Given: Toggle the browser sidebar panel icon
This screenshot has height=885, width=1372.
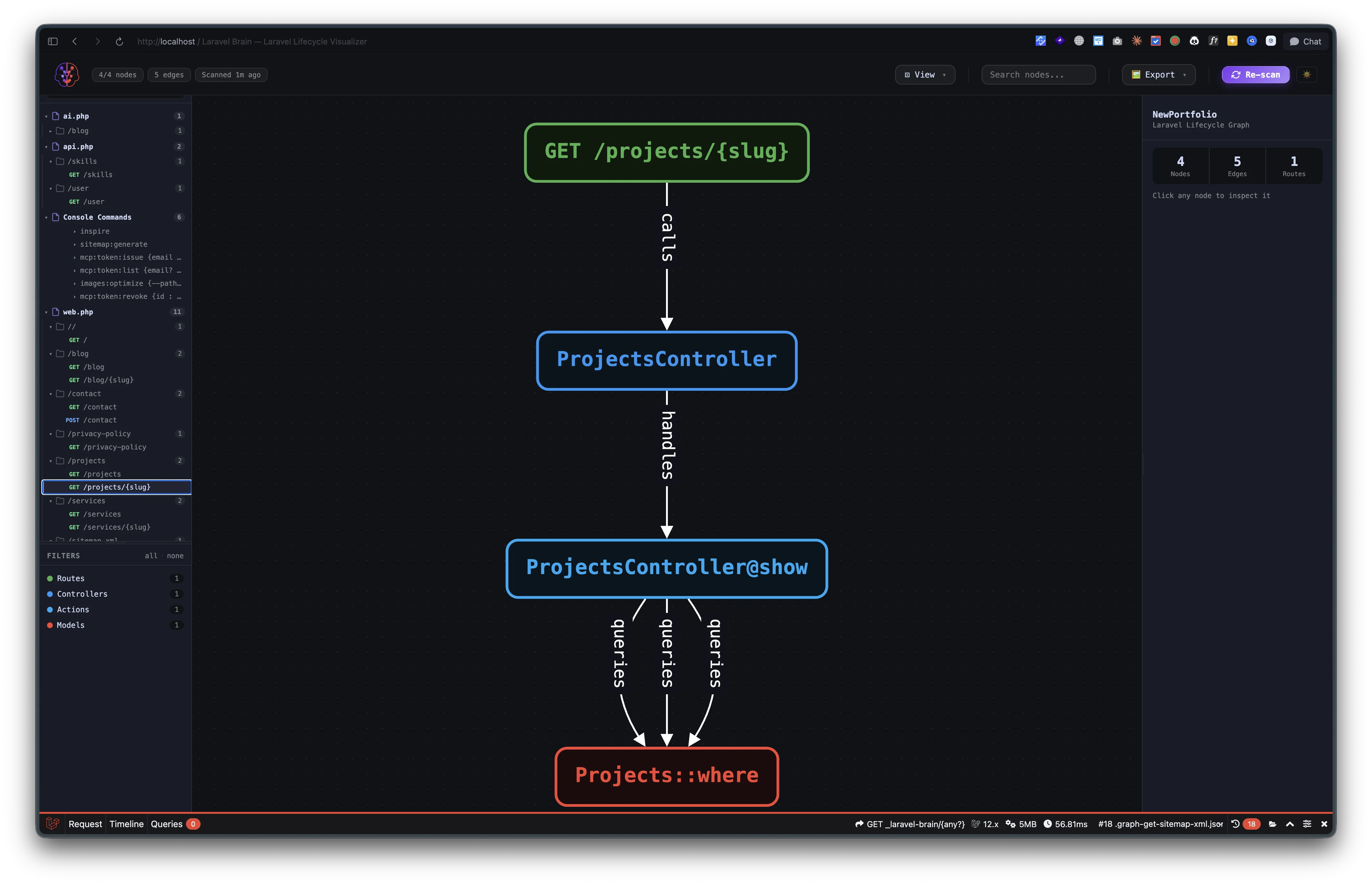Looking at the screenshot, I should click(53, 41).
